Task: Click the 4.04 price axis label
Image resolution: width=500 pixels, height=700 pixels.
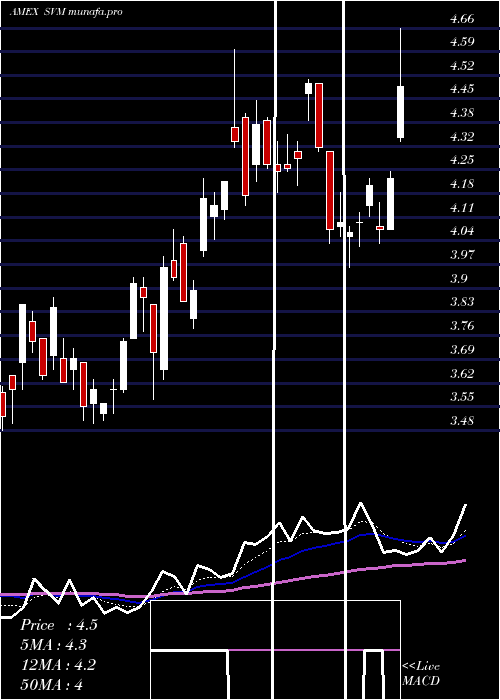Action: click(462, 231)
